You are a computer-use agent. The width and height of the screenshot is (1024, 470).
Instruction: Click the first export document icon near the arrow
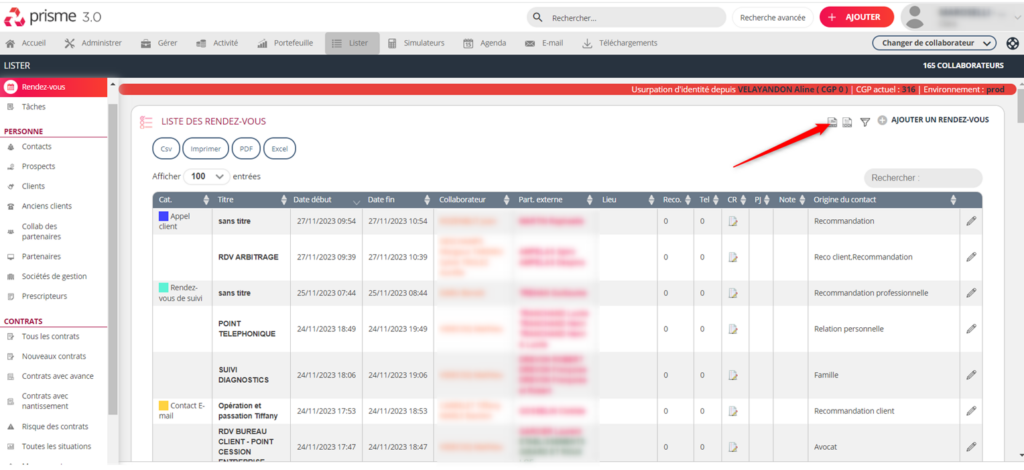pos(832,122)
